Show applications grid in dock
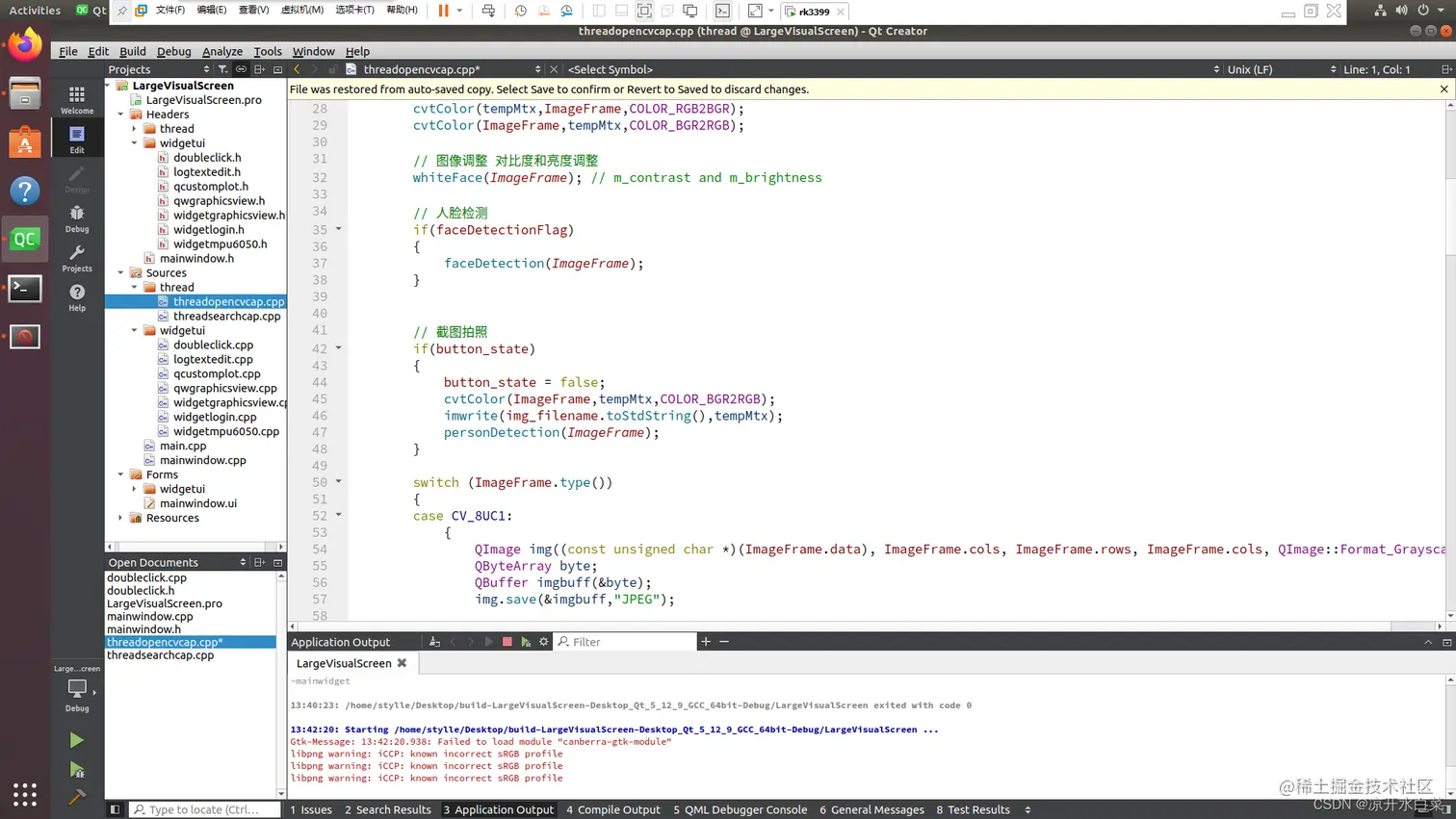Image resolution: width=1456 pixels, height=819 pixels. pyautogui.click(x=25, y=794)
